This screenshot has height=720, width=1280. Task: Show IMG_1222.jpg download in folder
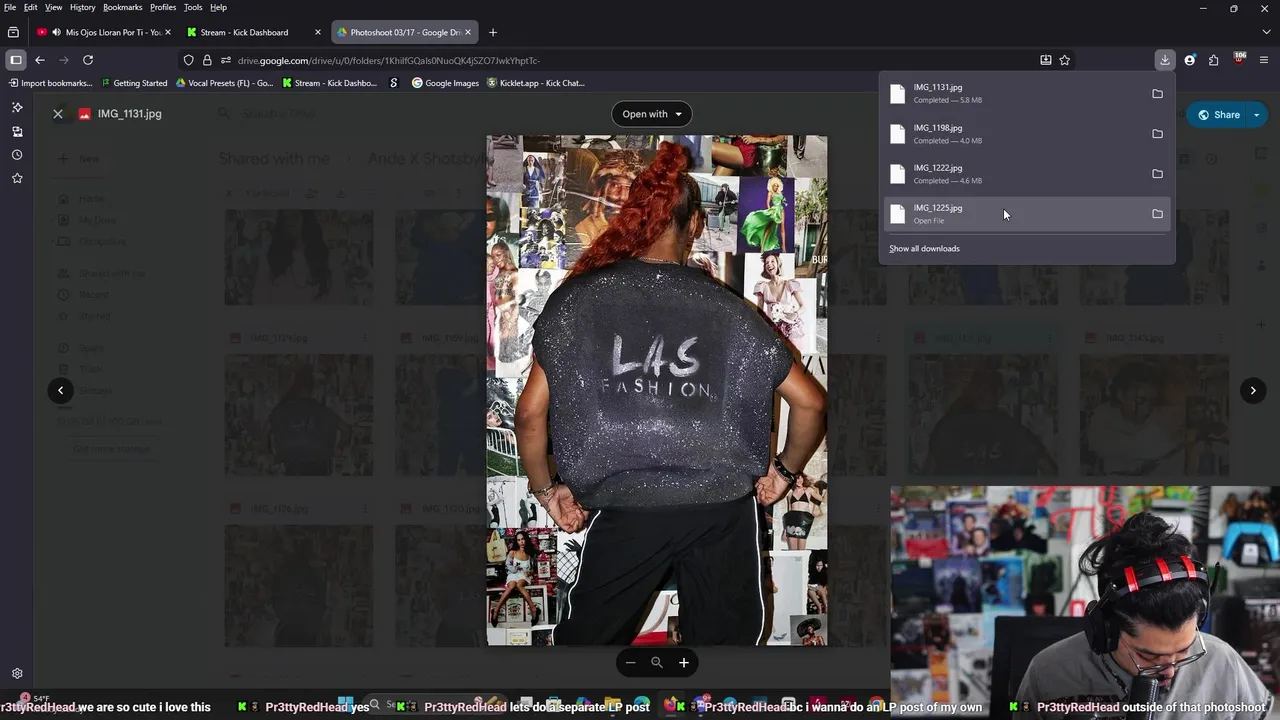(1157, 174)
